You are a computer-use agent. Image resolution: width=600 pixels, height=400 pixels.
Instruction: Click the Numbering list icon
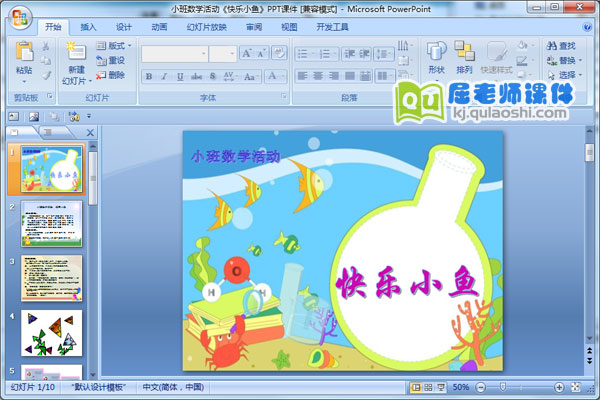click(327, 54)
